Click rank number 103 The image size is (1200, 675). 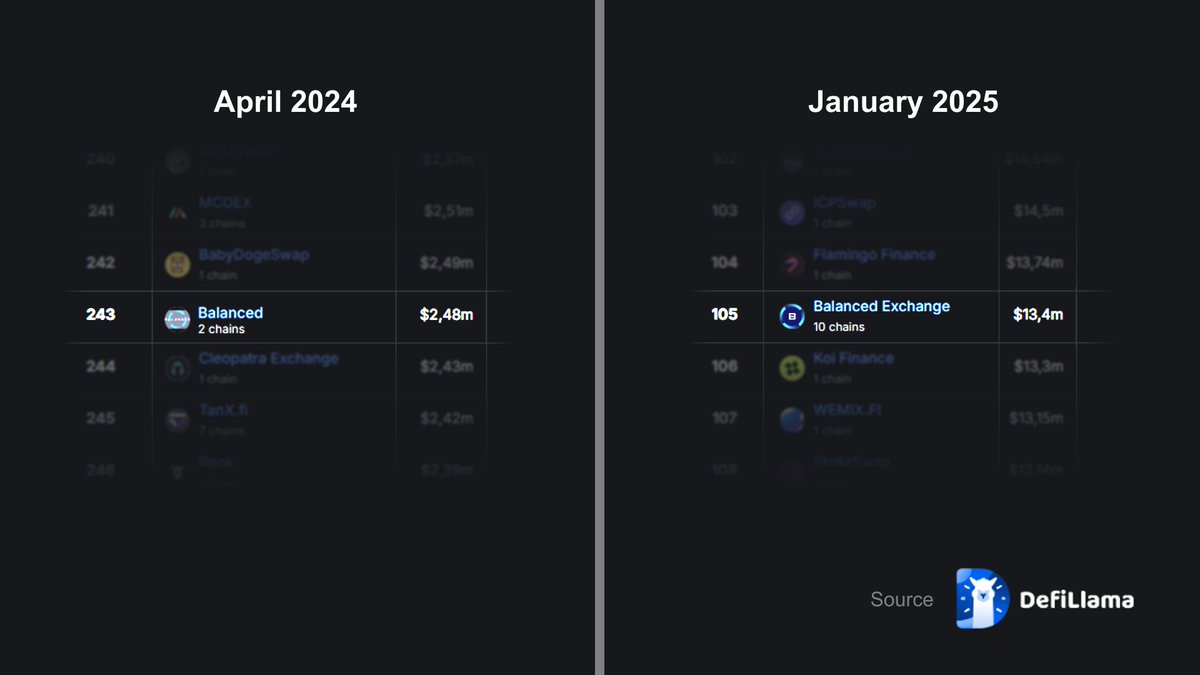(x=724, y=211)
